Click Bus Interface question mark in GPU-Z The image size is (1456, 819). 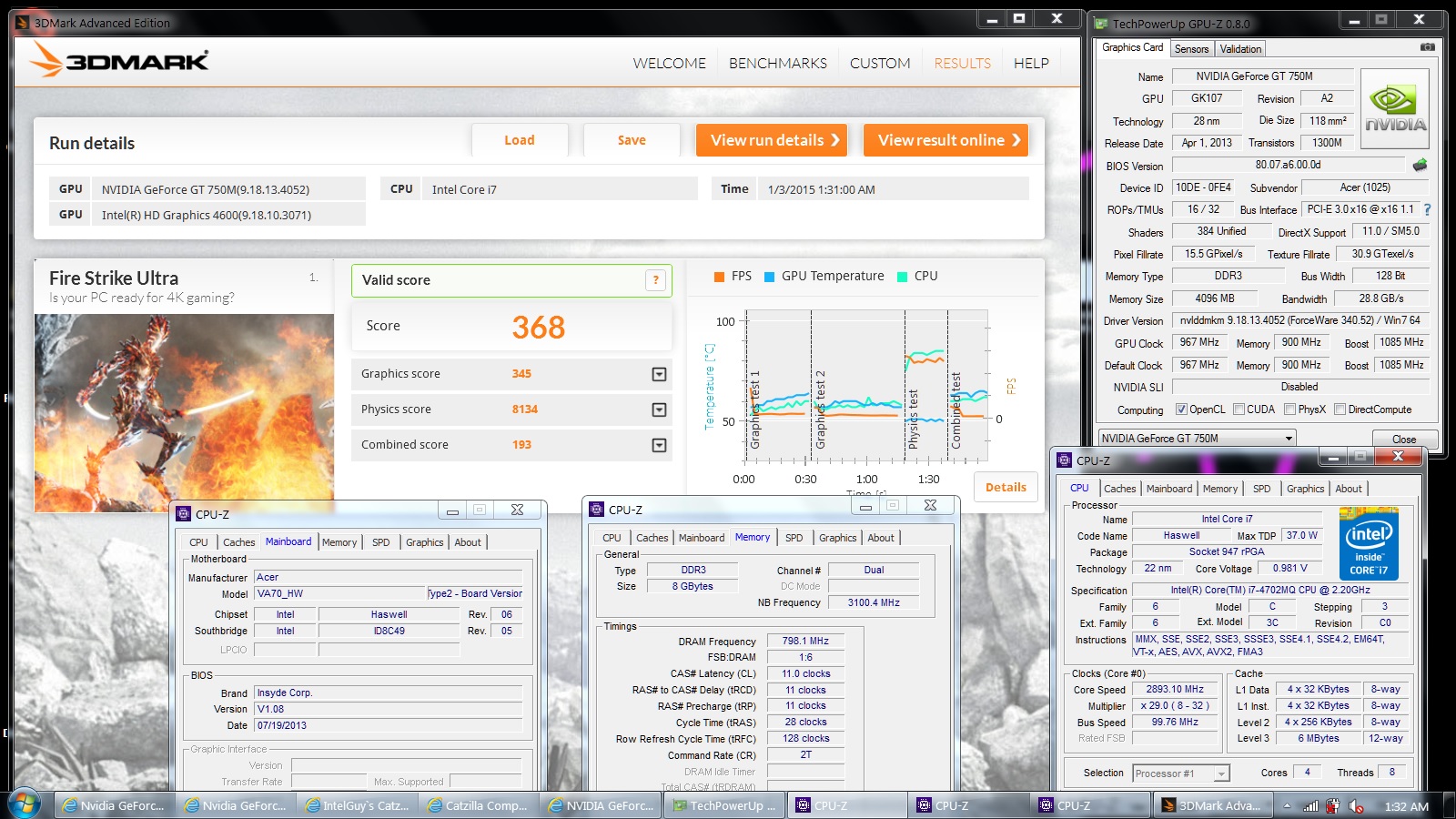1427,209
